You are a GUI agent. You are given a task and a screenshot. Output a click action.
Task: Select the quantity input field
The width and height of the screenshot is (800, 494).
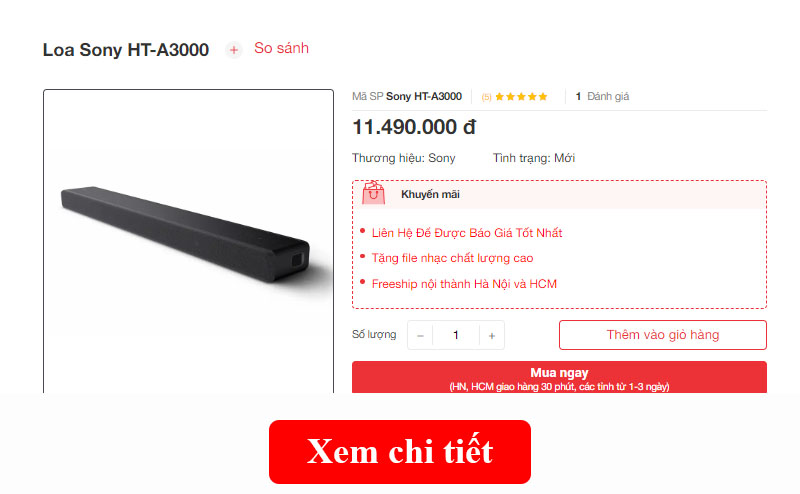tap(456, 335)
